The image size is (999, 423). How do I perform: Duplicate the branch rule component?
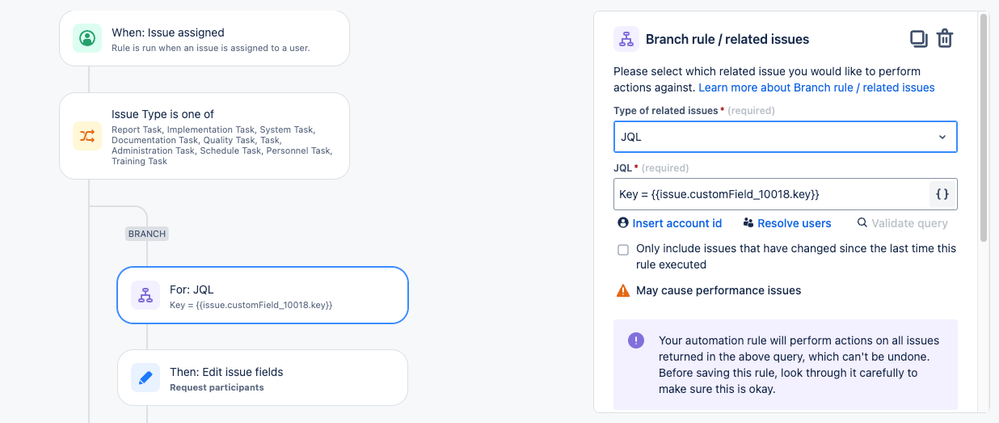[x=918, y=39]
